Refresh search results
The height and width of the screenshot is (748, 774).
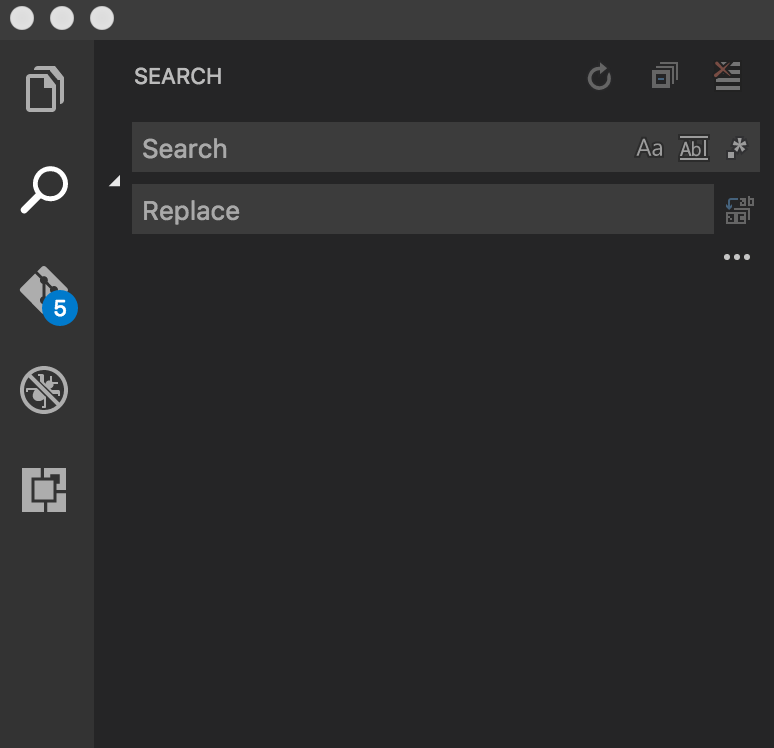599,77
